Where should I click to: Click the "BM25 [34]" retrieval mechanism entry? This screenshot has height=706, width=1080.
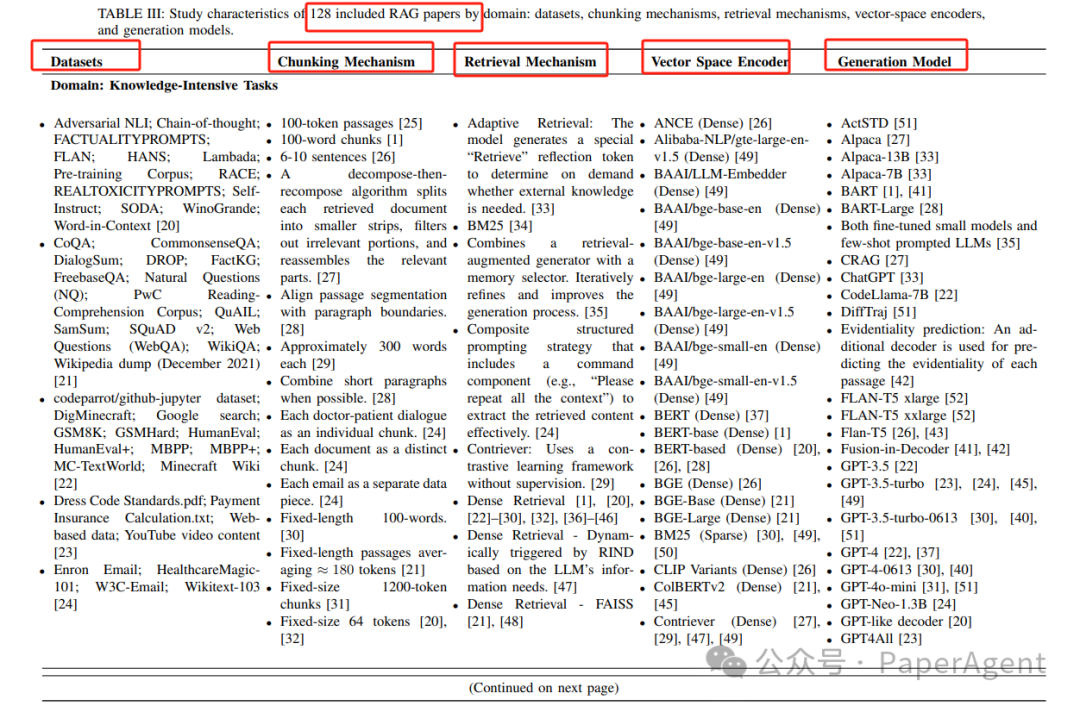[x=499, y=226]
